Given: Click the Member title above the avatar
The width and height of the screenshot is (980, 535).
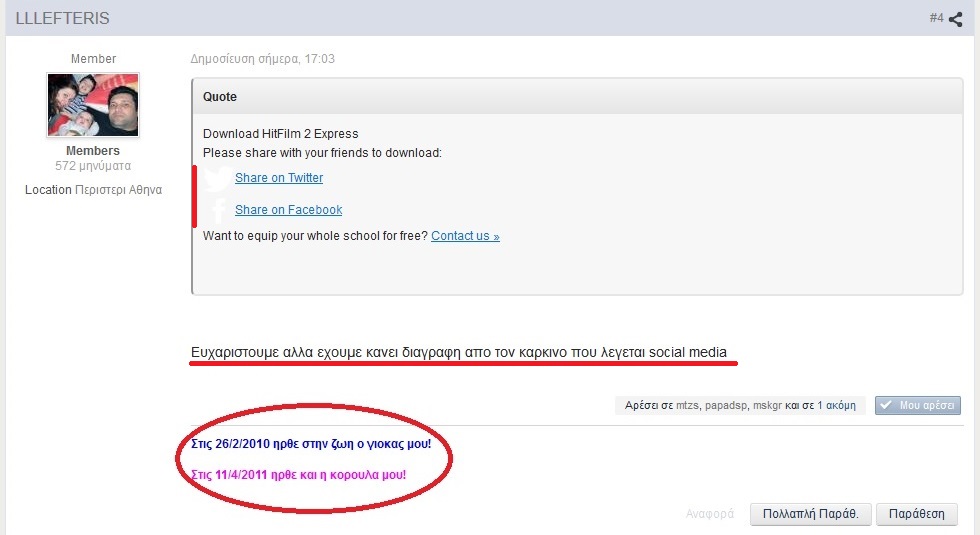Looking at the screenshot, I should 93,59.
